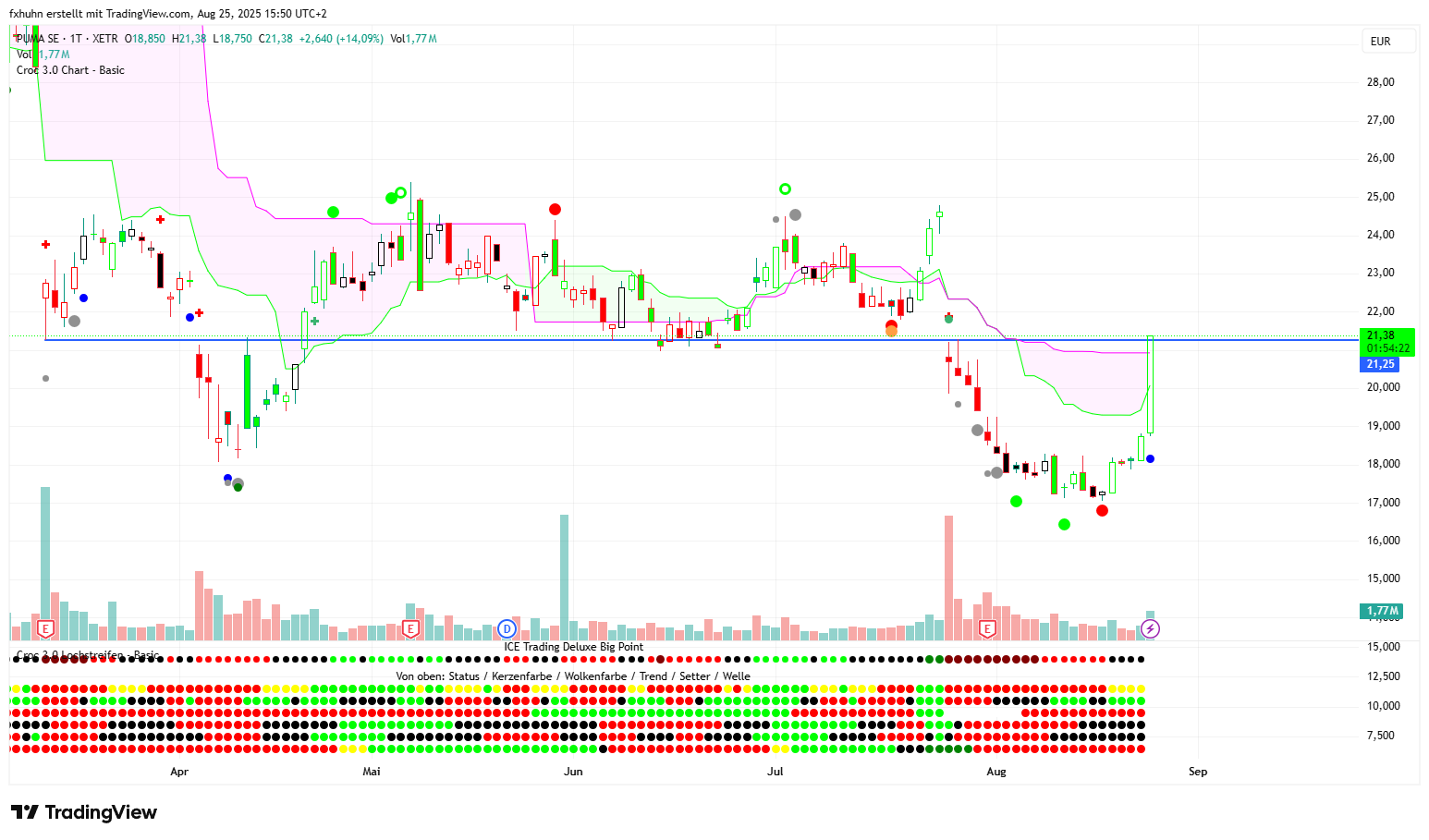This screenshot has width=1429, height=840.
Task: Click the TradingView logo
Action: coord(84,812)
